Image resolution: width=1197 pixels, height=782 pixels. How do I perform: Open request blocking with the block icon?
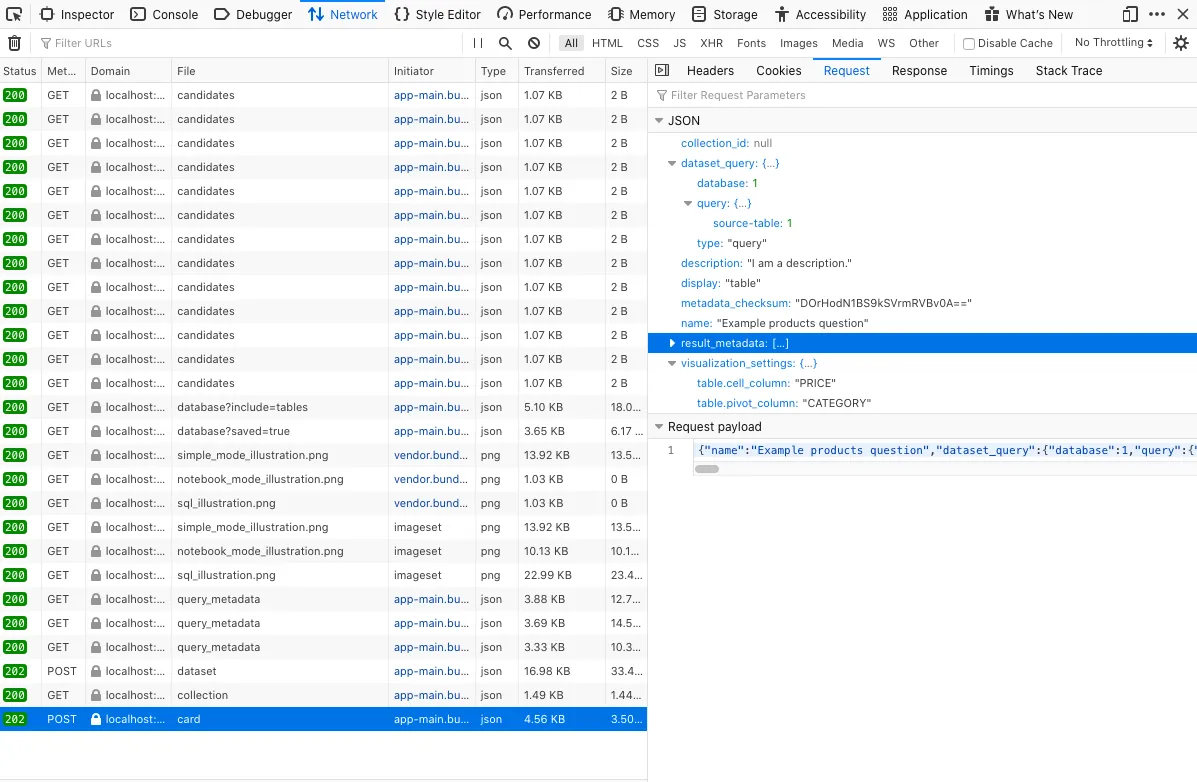pyautogui.click(x=533, y=42)
